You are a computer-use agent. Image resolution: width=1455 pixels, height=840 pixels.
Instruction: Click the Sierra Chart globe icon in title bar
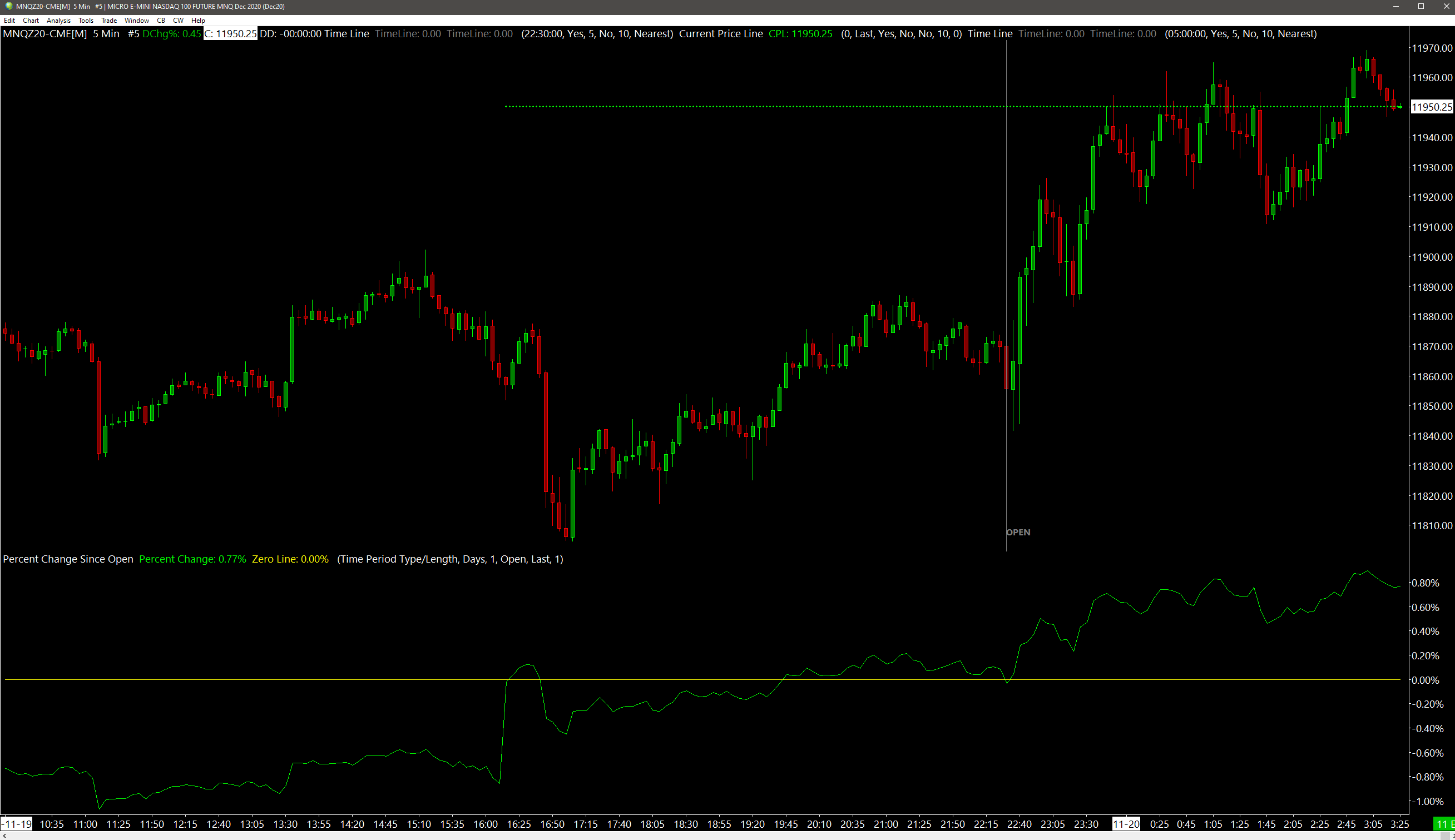[9, 6]
